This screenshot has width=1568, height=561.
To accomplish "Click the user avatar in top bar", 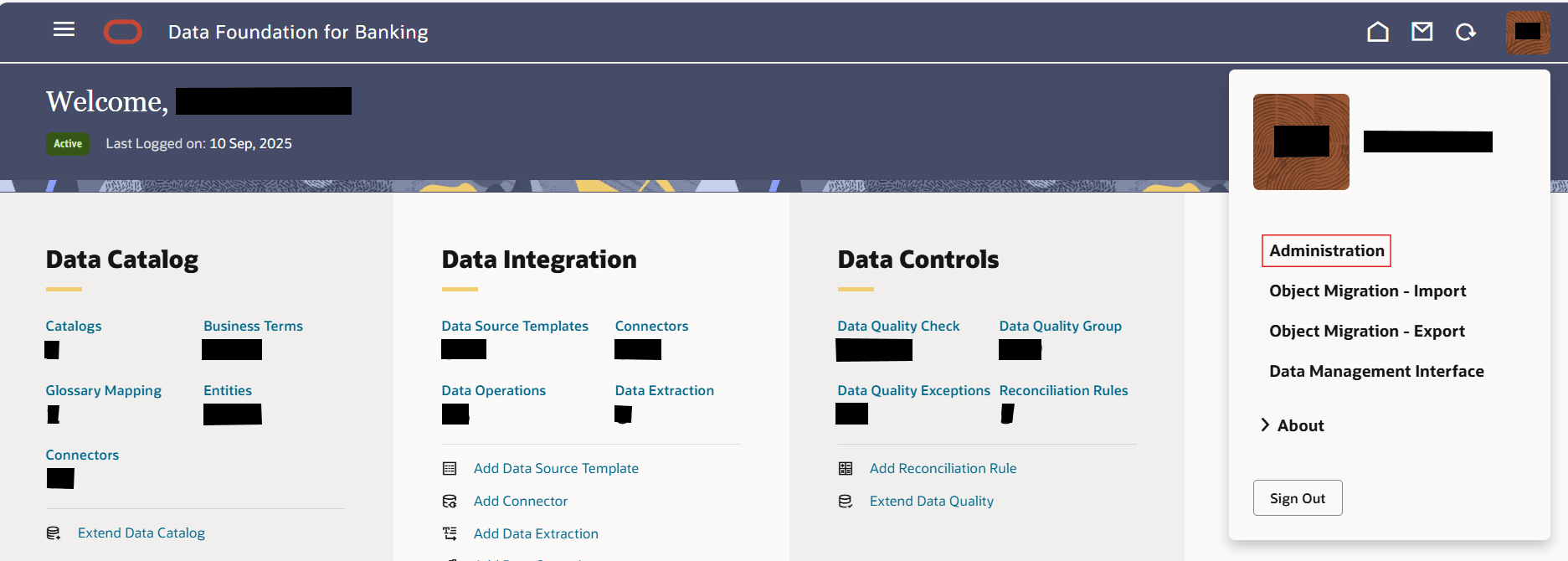I will [x=1528, y=33].
